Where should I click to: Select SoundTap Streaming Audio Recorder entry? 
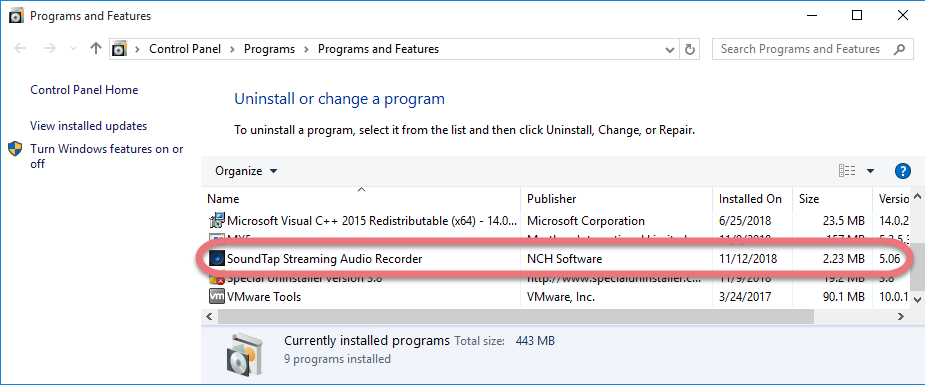[557, 258]
